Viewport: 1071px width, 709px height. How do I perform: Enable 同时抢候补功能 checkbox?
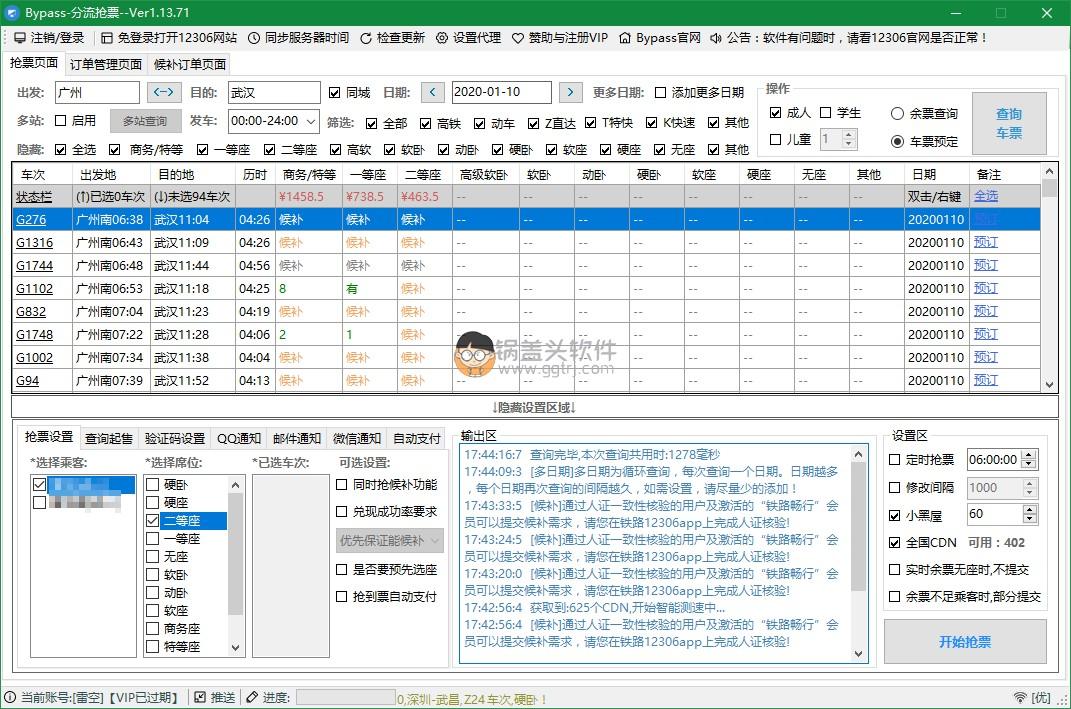(x=342, y=484)
